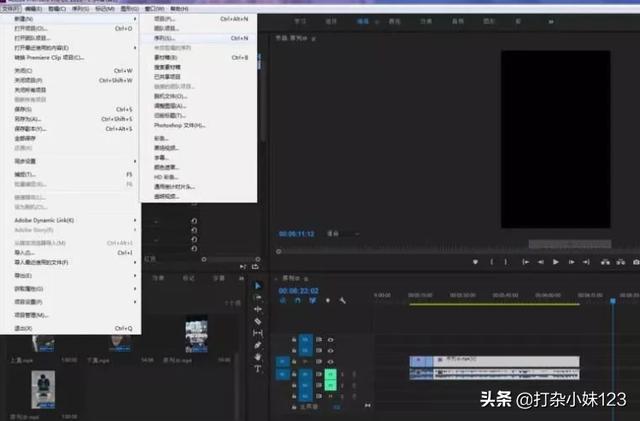Select the Track Select Forward tool
640x421 pixels.
click(258, 298)
